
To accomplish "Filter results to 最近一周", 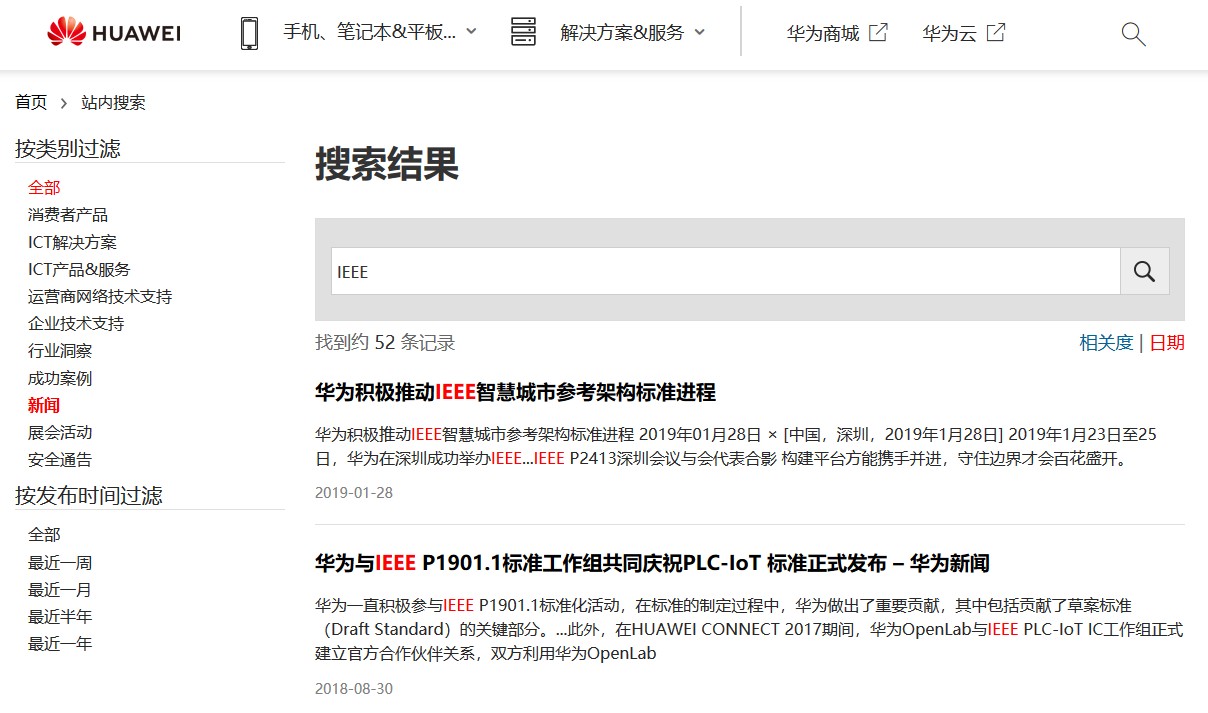I will (x=60, y=563).
